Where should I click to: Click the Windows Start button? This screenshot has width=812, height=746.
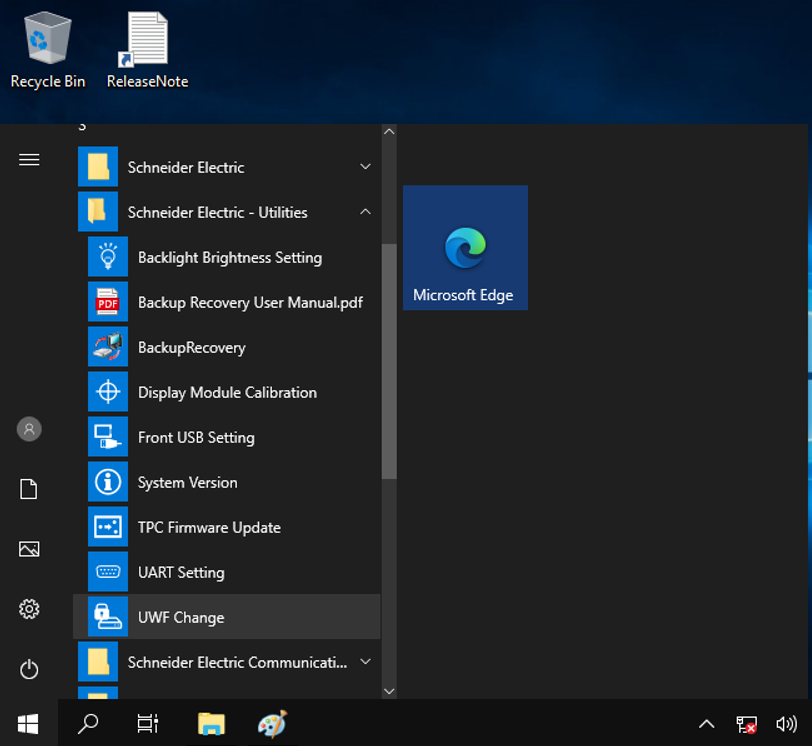pyautogui.click(x=28, y=724)
